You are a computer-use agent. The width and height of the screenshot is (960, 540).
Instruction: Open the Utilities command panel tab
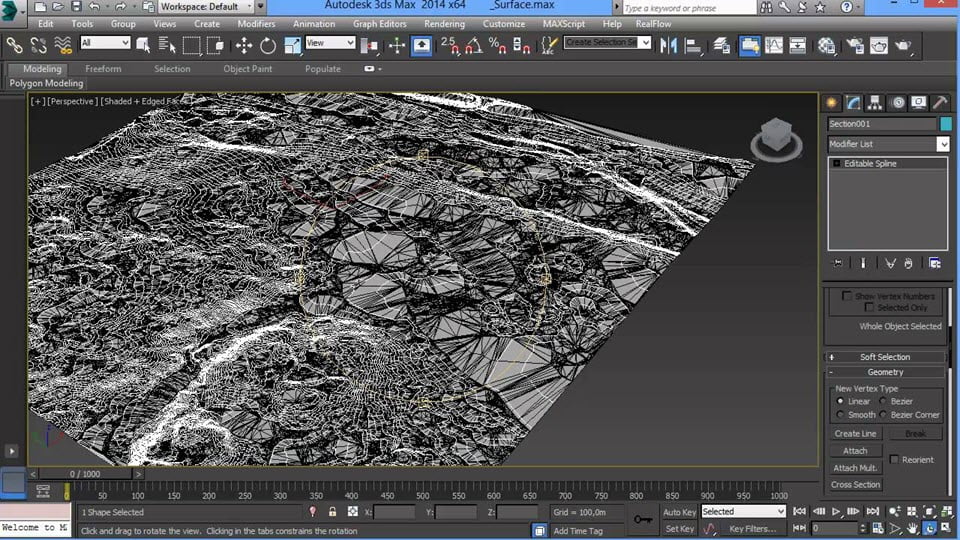point(940,103)
